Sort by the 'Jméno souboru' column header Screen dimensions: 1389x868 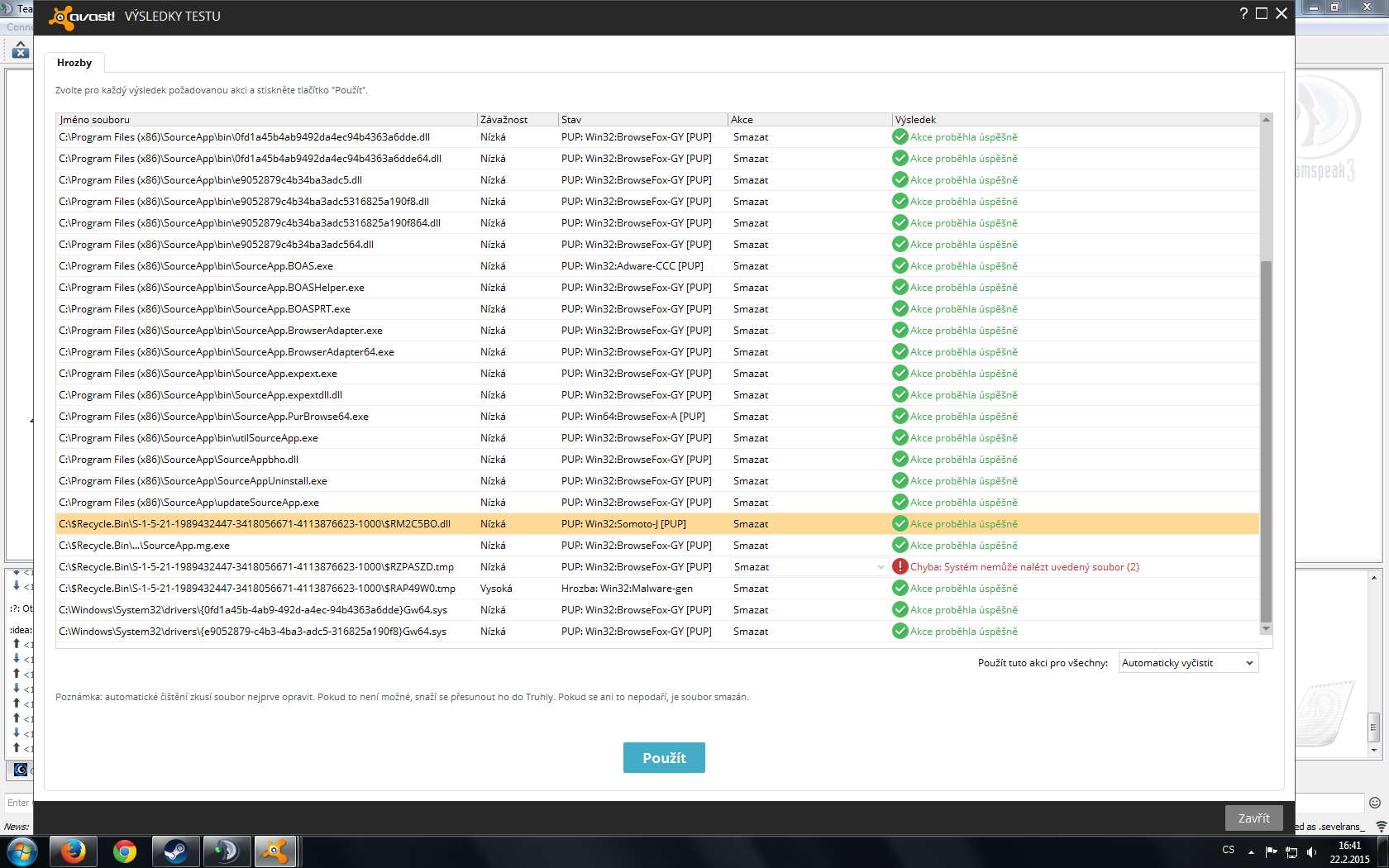pos(266,120)
